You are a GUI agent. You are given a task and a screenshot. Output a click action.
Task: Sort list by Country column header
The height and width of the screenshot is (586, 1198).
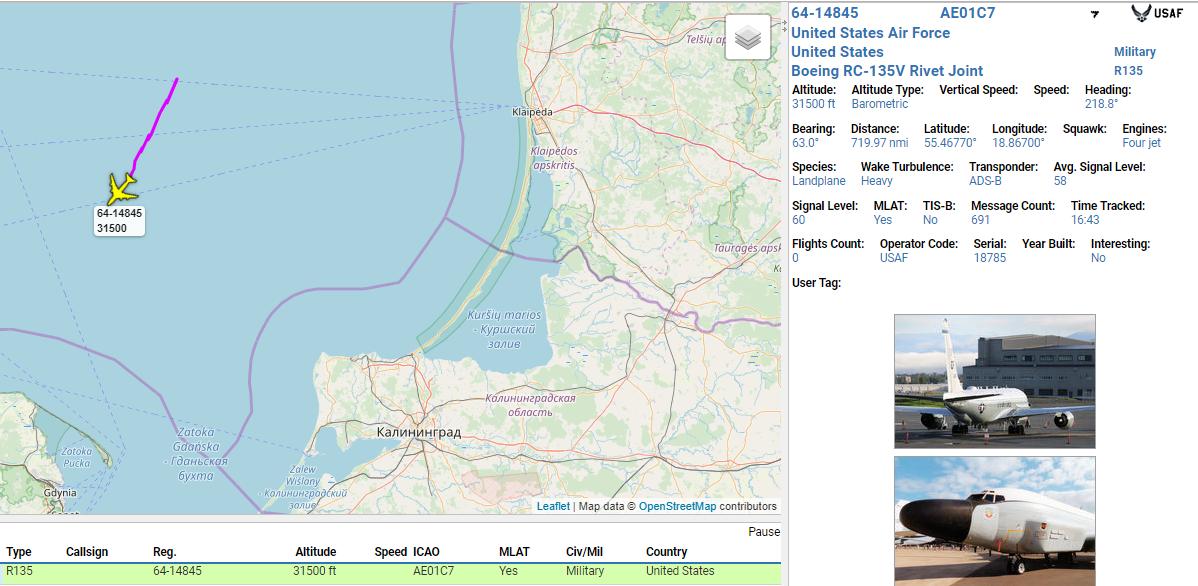tap(666, 552)
